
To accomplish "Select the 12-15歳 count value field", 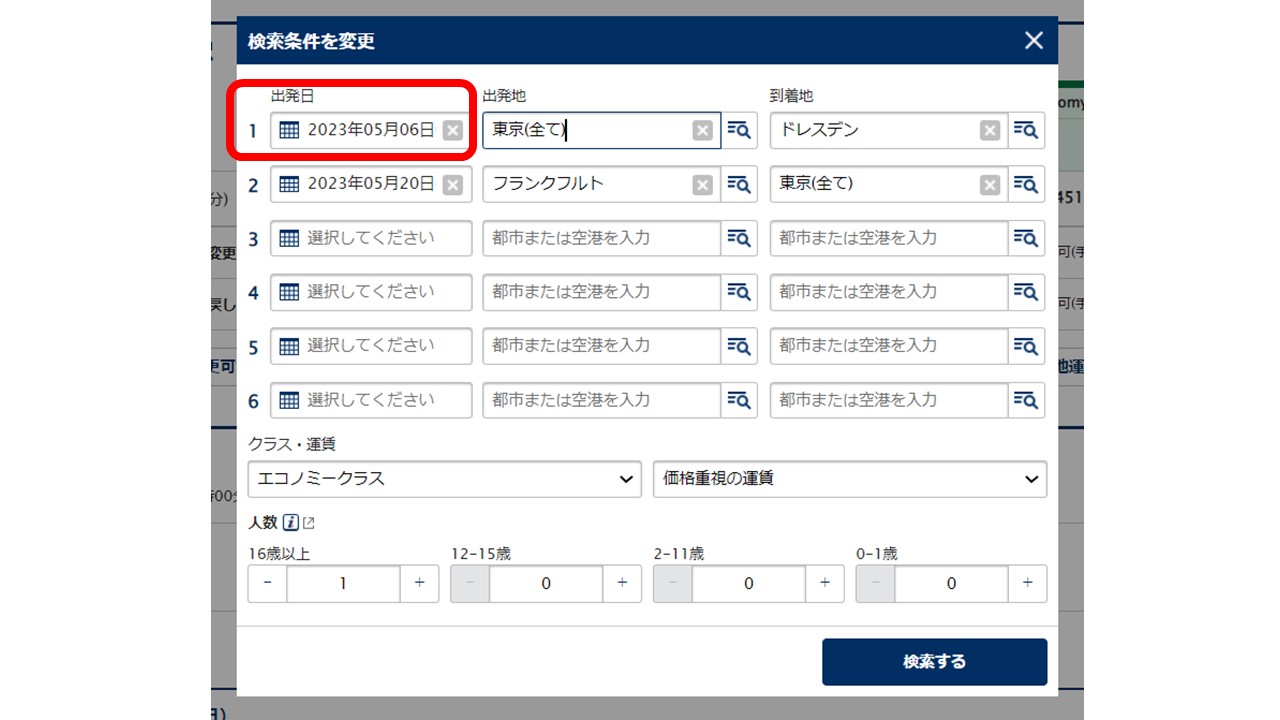I will coord(546,583).
